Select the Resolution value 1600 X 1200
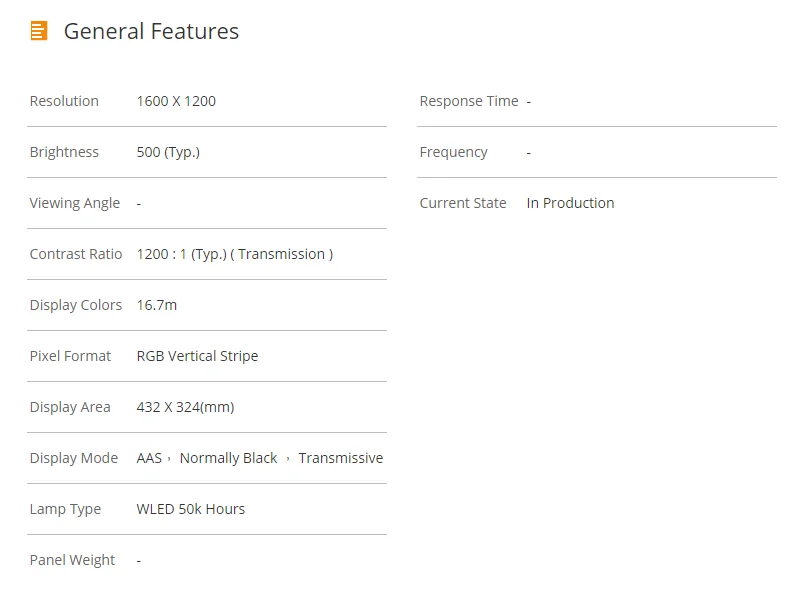800x606 pixels. tap(176, 101)
